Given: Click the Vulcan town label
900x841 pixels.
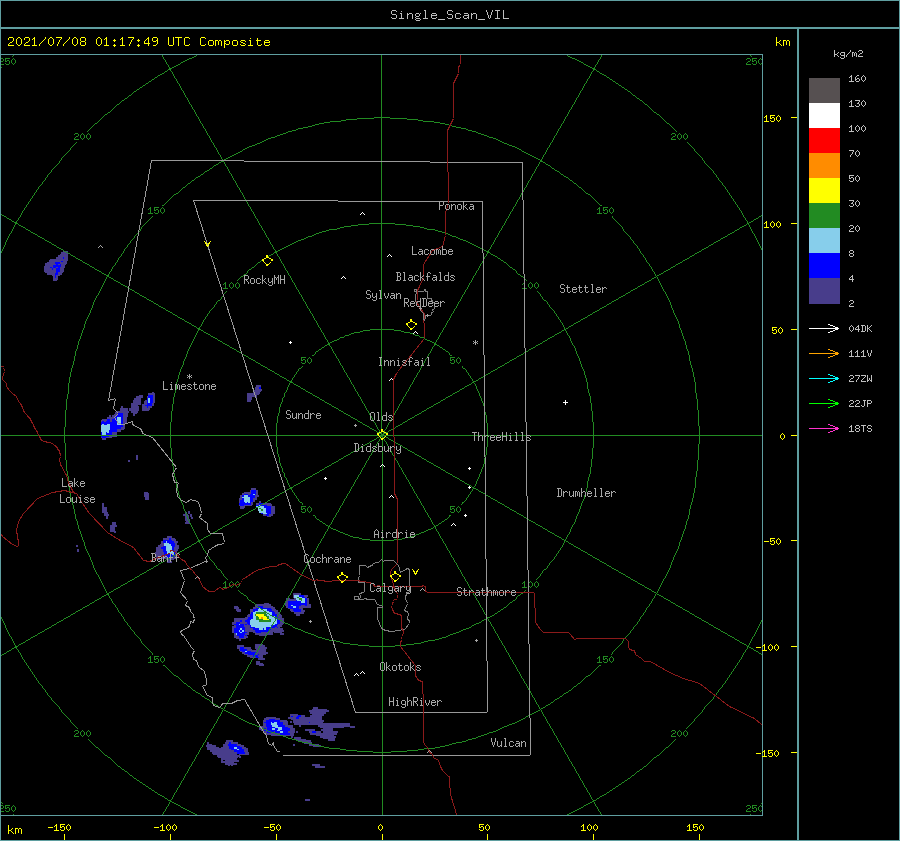Looking at the screenshot, I should 508,743.
